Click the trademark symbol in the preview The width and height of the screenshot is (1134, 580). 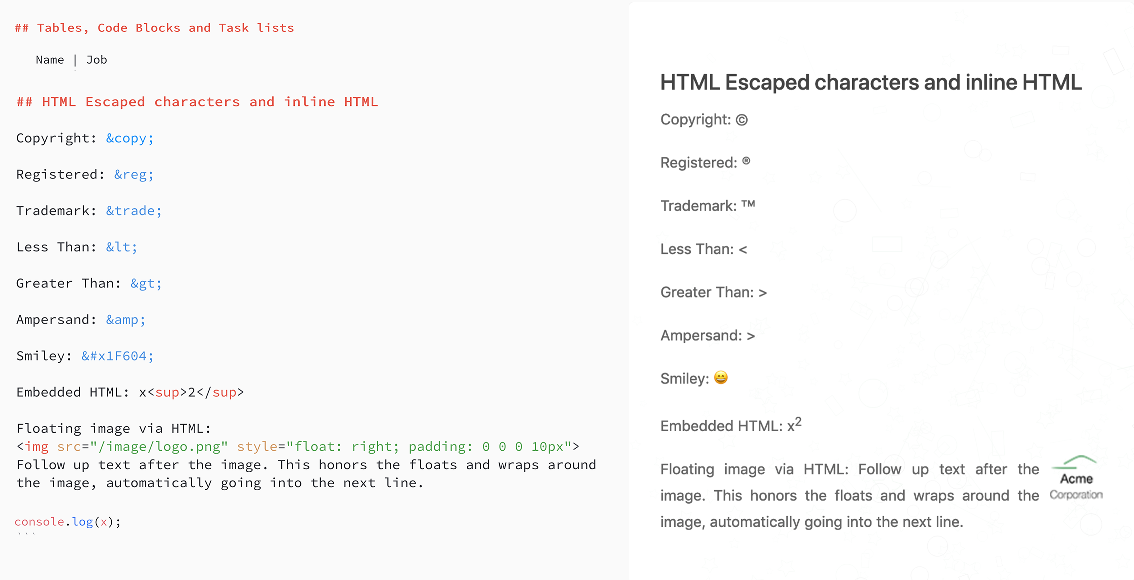[x=748, y=205]
